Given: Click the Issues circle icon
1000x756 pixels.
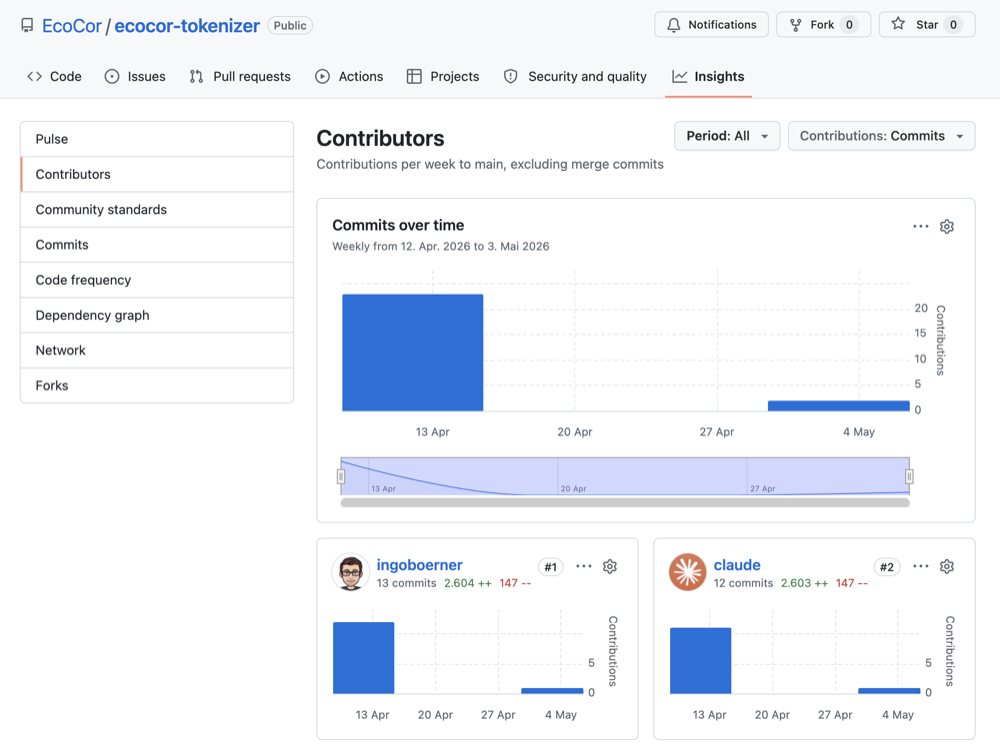Looking at the screenshot, I should pos(112,77).
